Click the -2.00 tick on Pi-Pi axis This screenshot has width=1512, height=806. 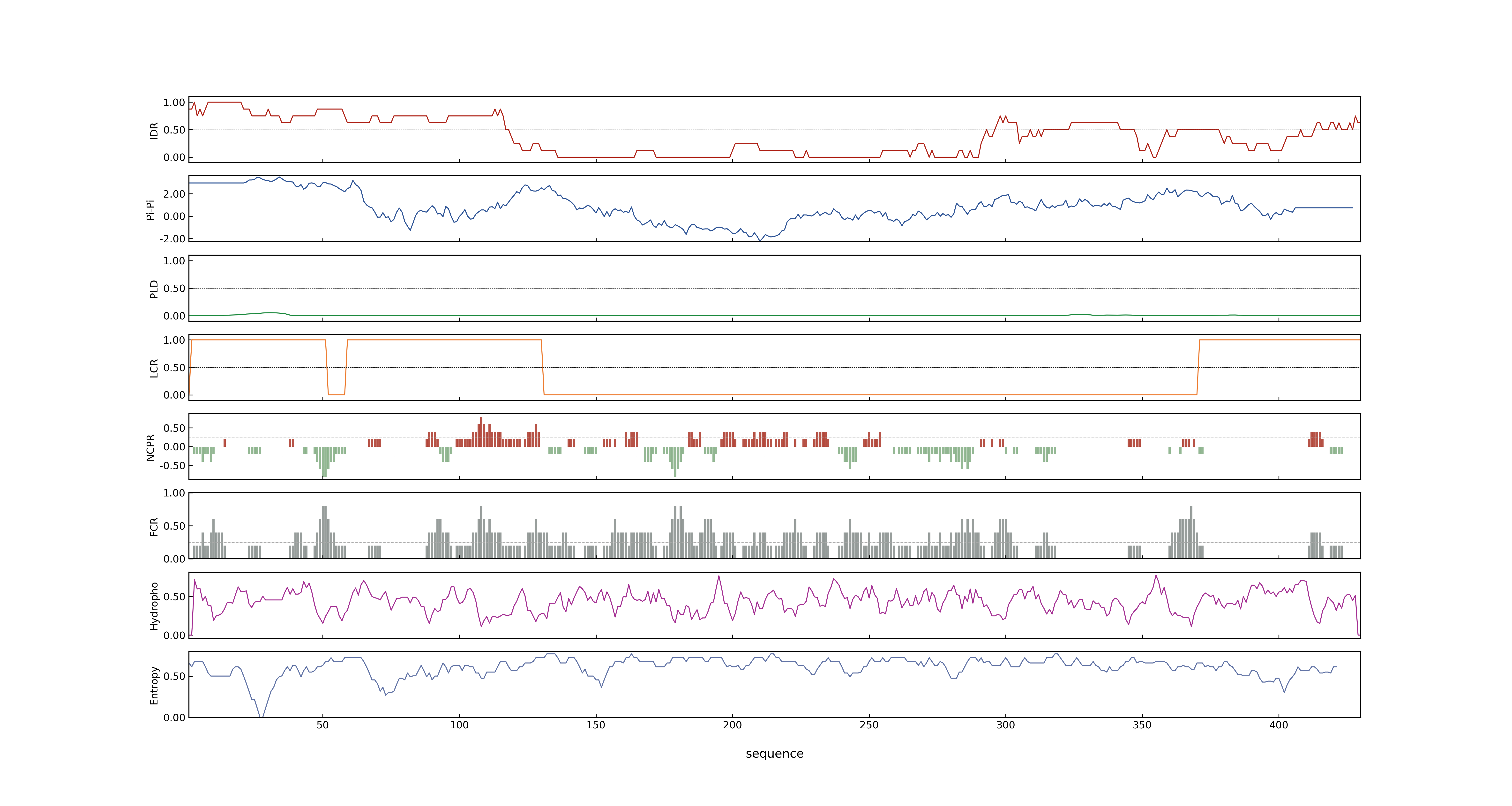[172, 239]
